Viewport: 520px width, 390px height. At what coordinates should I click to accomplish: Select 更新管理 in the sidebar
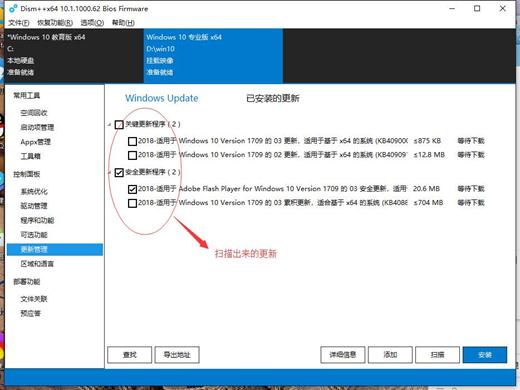[x=55, y=249]
